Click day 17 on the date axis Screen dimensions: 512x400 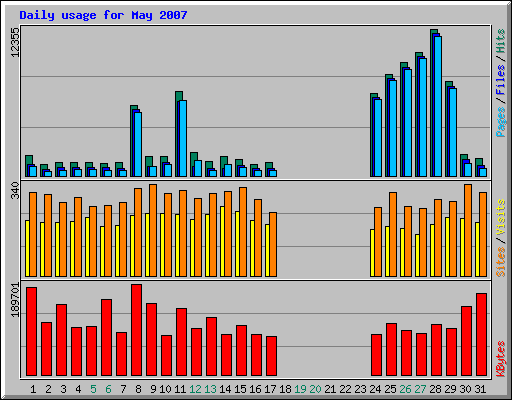pos(270,389)
